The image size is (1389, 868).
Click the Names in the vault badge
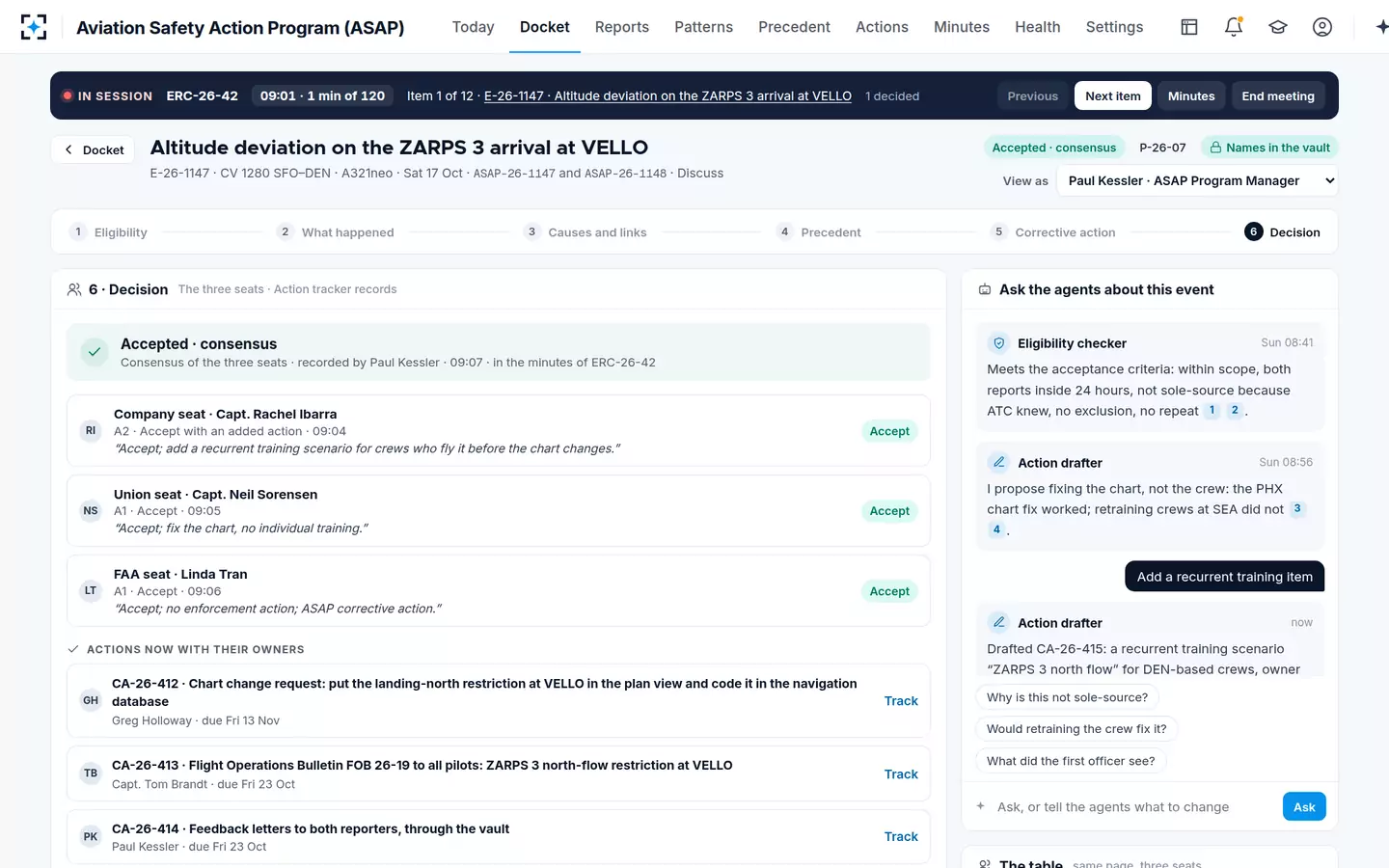pyautogui.click(x=1269, y=148)
